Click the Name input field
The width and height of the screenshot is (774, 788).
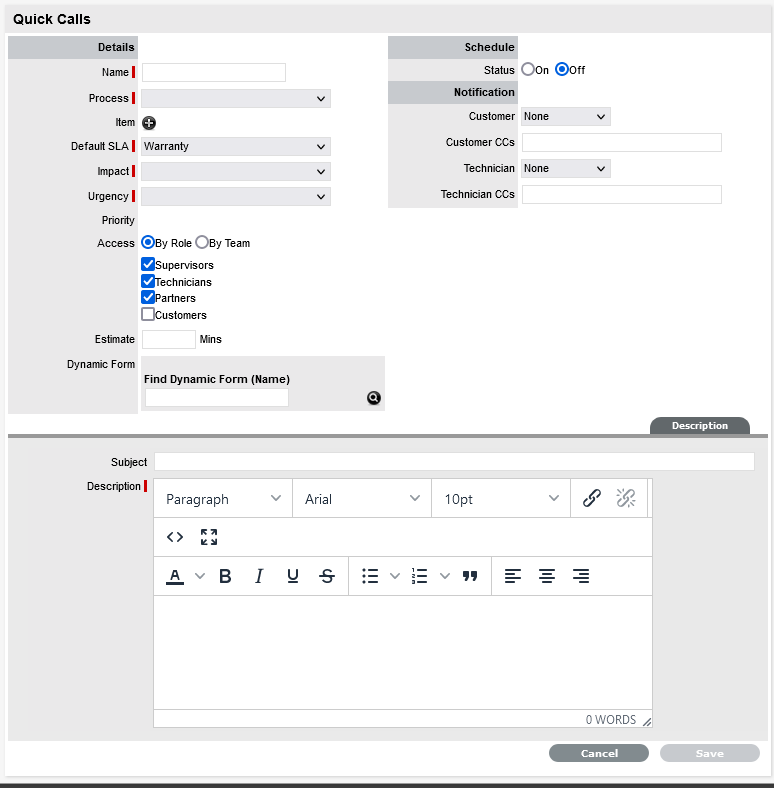[x=214, y=72]
